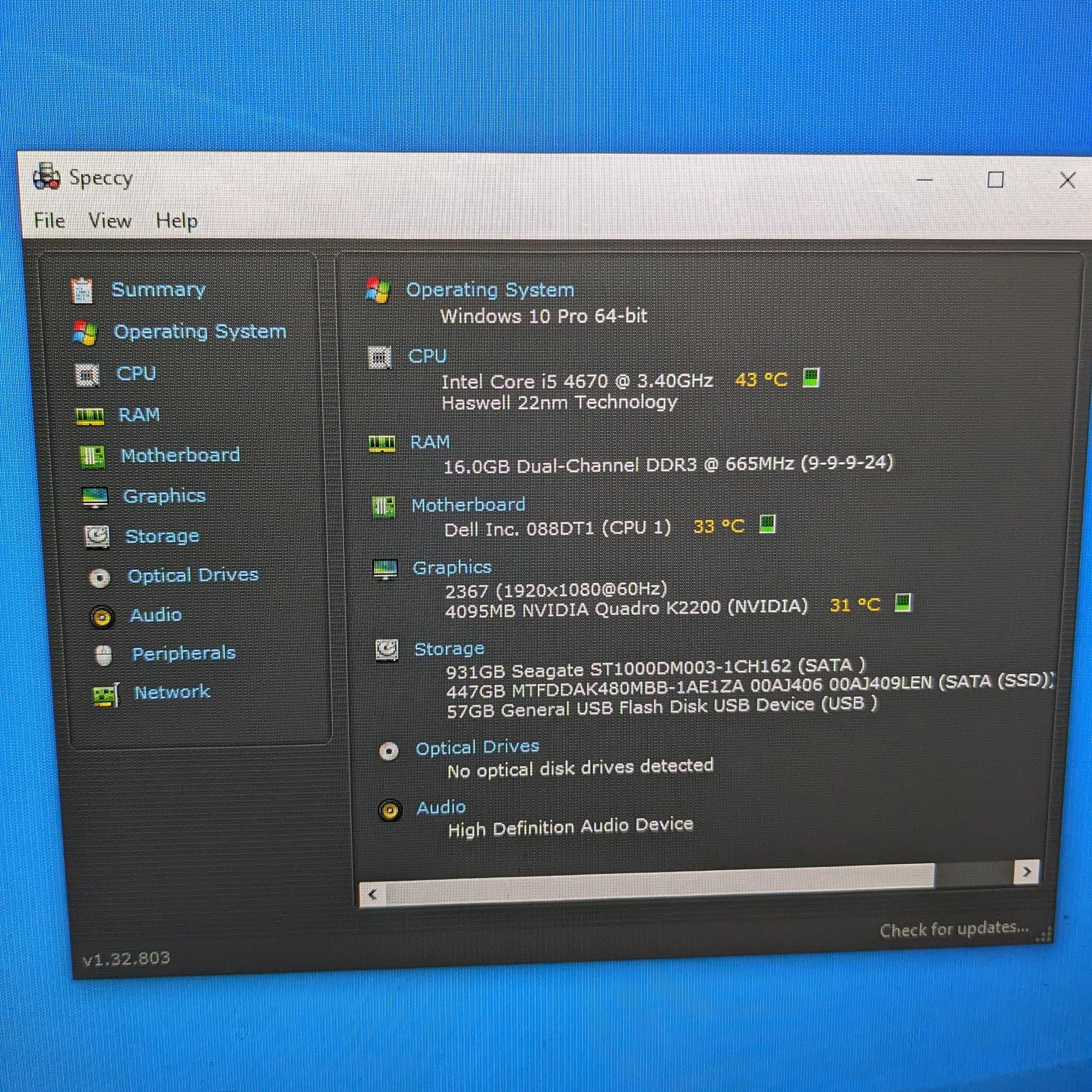The image size is (1092, 1092).
Task: Click the GPU temperature indicator at 31 °C
Action: [903, 603]
